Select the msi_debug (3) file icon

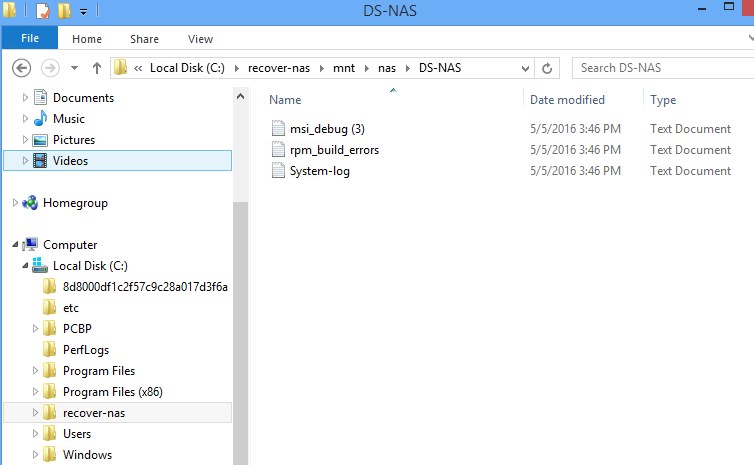click(x=278, y=128)
